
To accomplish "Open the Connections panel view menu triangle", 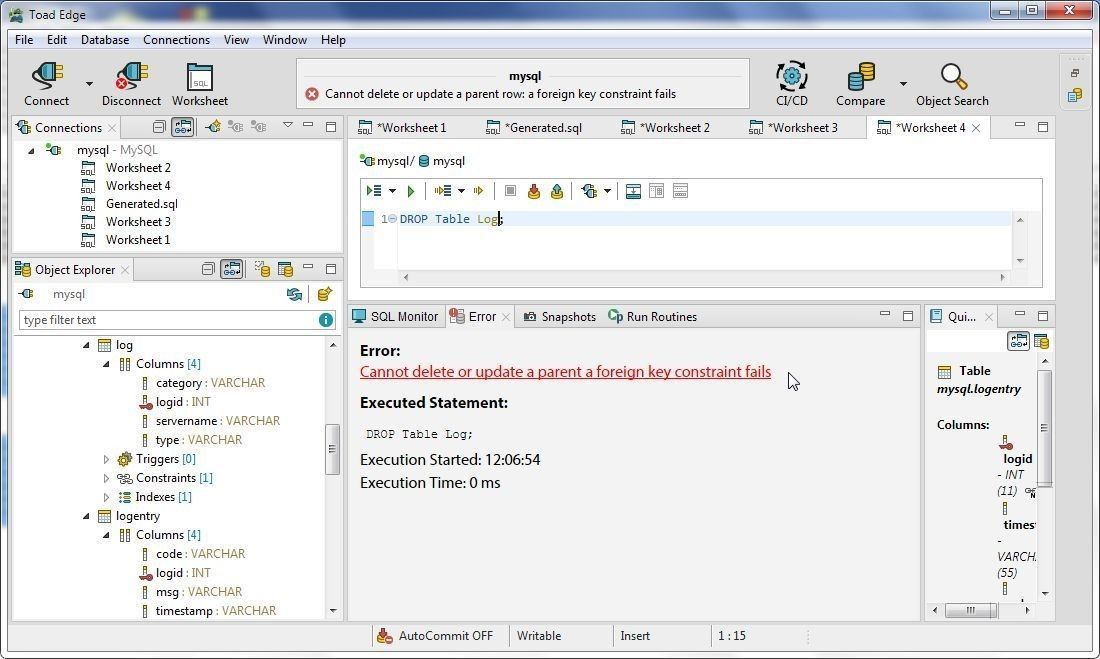I will (288, 125).
